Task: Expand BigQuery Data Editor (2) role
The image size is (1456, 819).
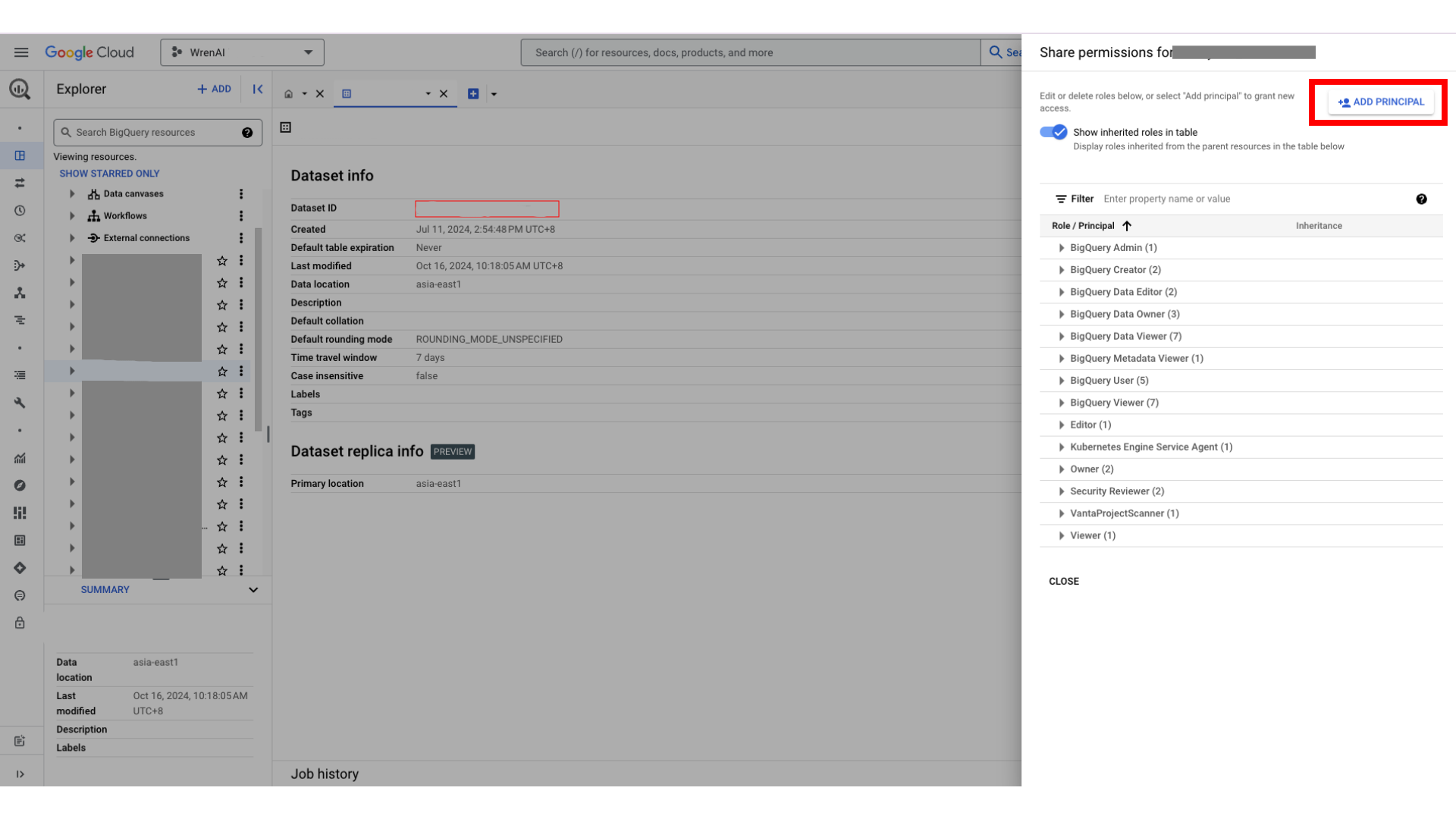Action: pos(1062,292)
